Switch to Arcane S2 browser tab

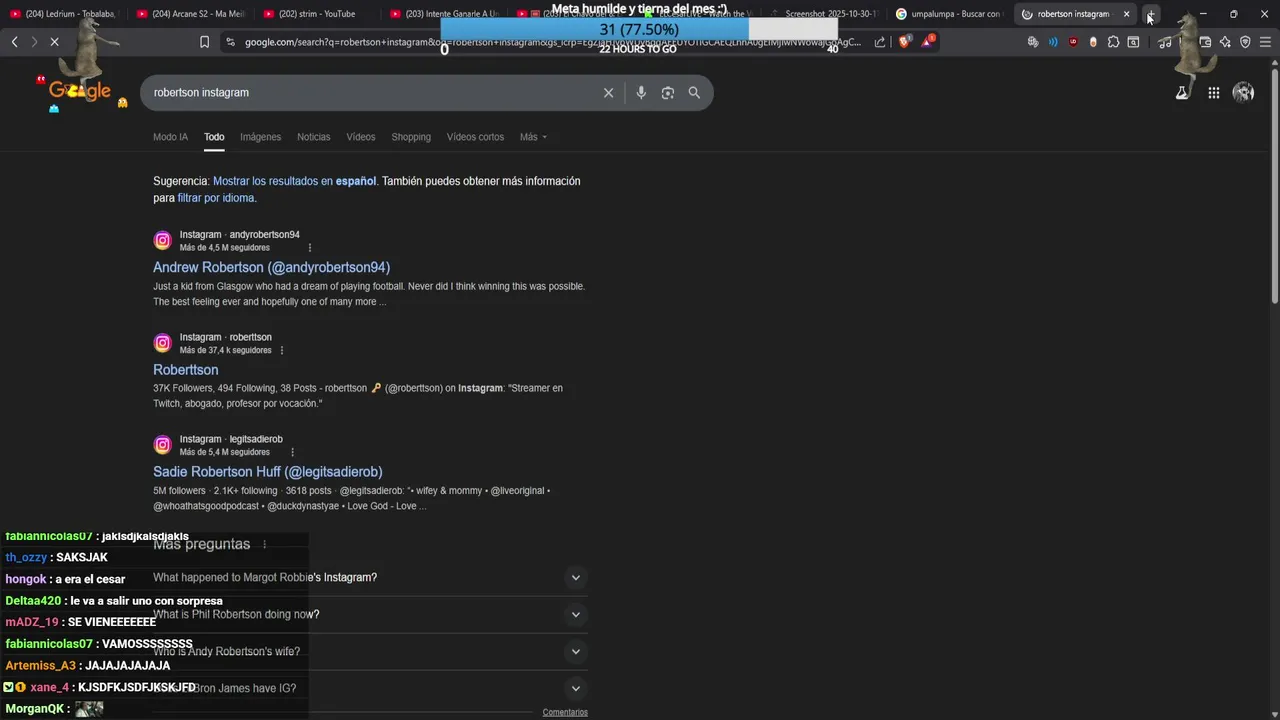[x=190, y=14]
